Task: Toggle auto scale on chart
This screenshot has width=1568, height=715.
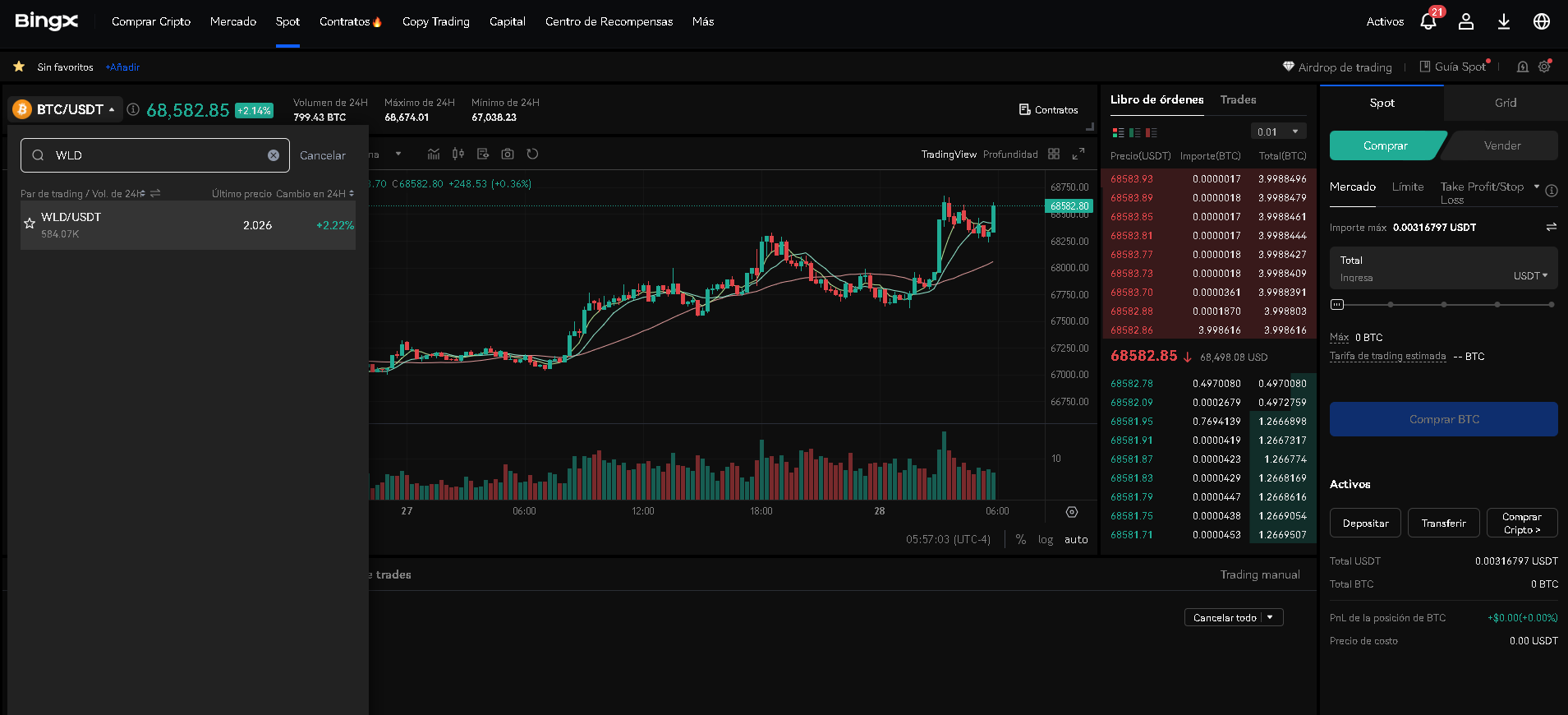Action: tap(1076, 539)
